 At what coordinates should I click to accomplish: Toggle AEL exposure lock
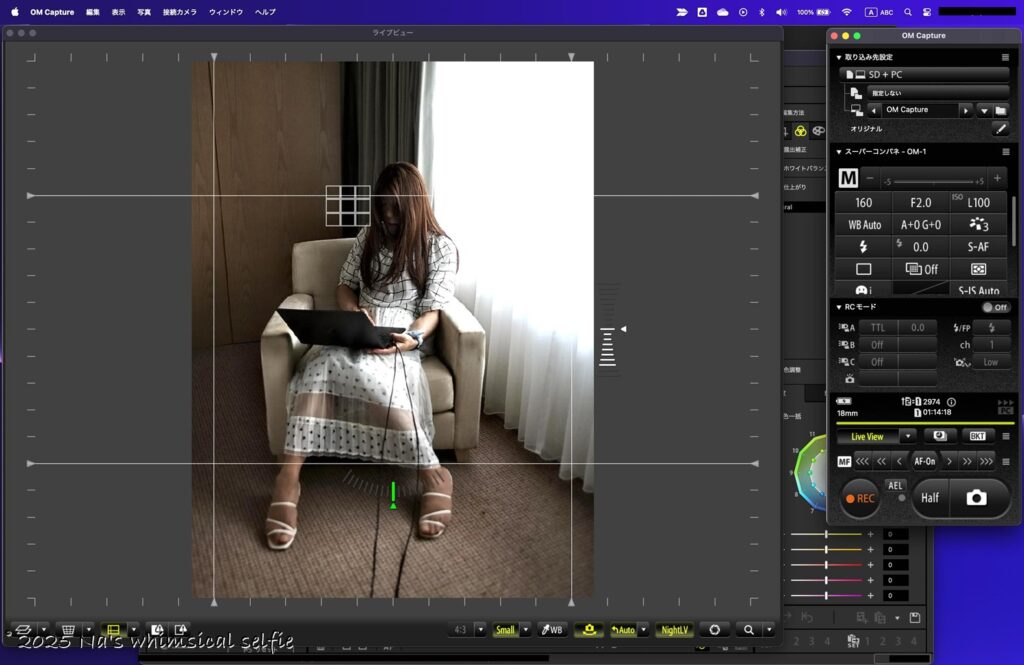(895, 485)
